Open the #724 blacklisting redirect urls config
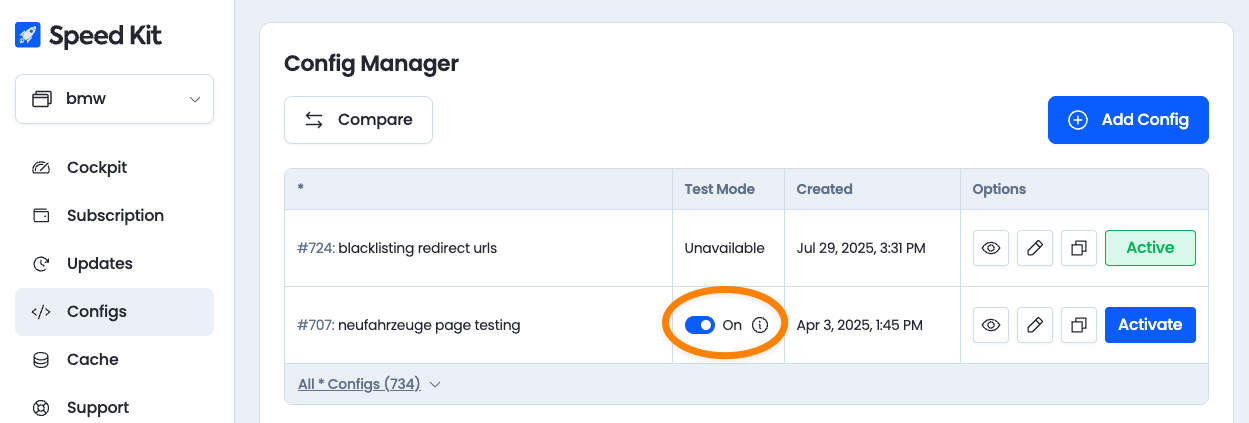1249x423 pixels. pos(397,248)
